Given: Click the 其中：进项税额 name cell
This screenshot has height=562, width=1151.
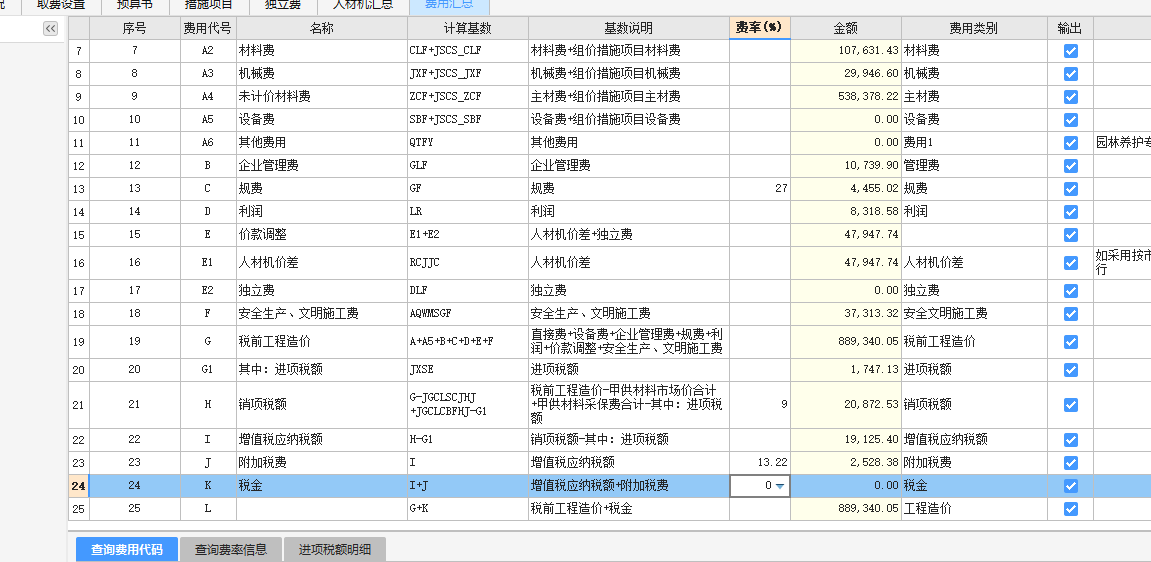Looking at the screenshot, I should [x=322, y=370].
